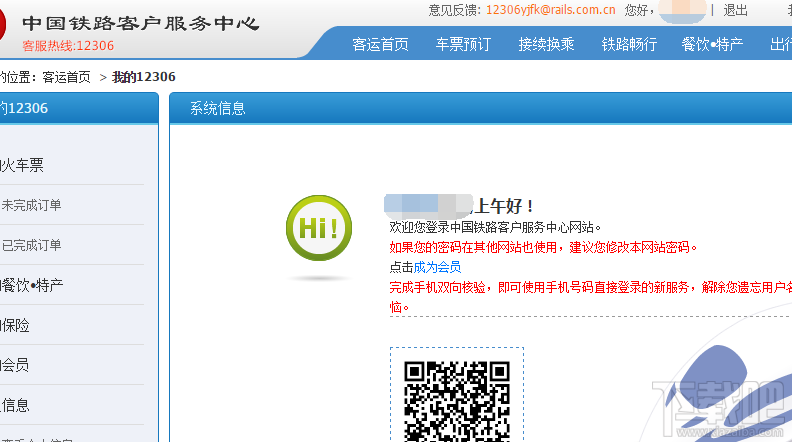Expand the 保险 sidebar section
Viewport: 792px width, 442px height.
coord(15,325)
